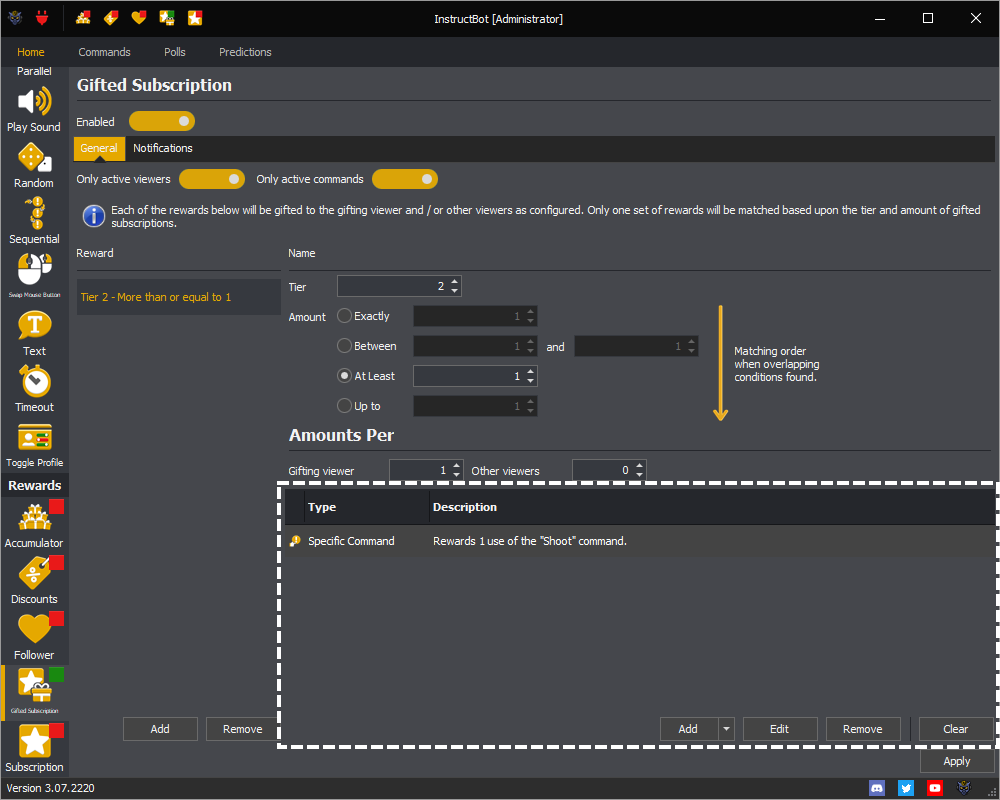Open Discounts tag shortcut icon in title bar
Viewport: 1000px width, 800px height.
click(111, 19)
